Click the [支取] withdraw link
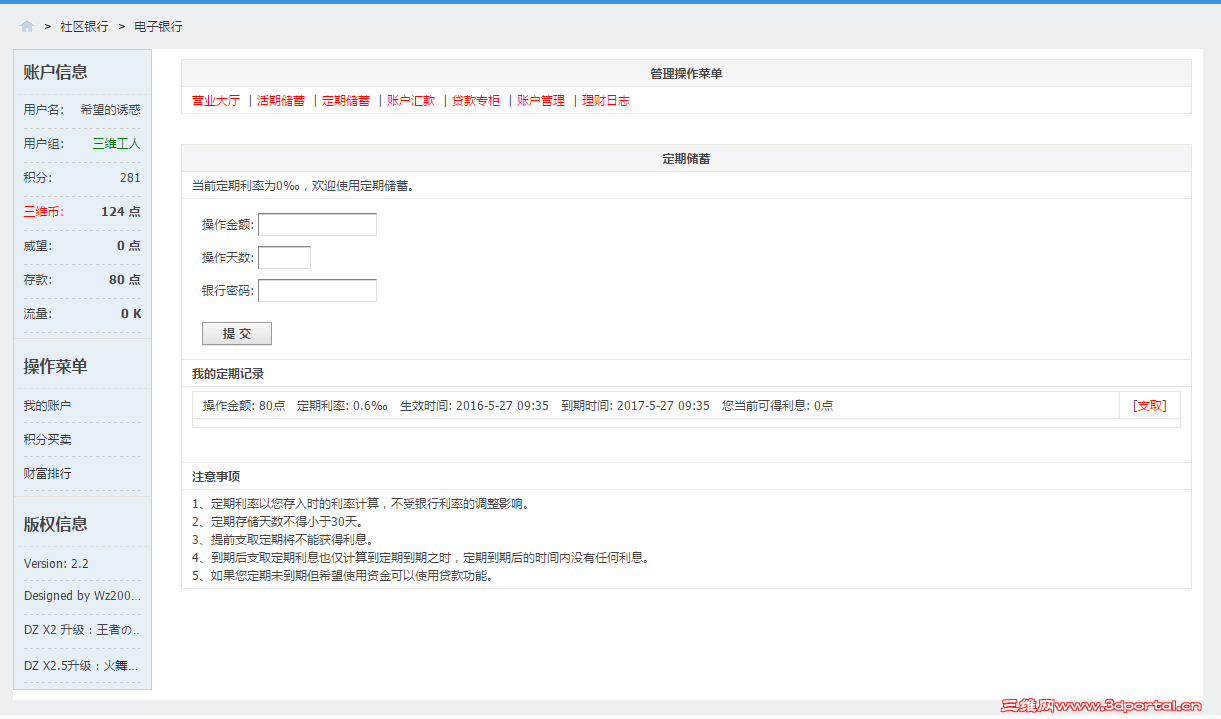Viewport: 1221px width, 719px height. pyautogui.click(x=1149, y=405)
